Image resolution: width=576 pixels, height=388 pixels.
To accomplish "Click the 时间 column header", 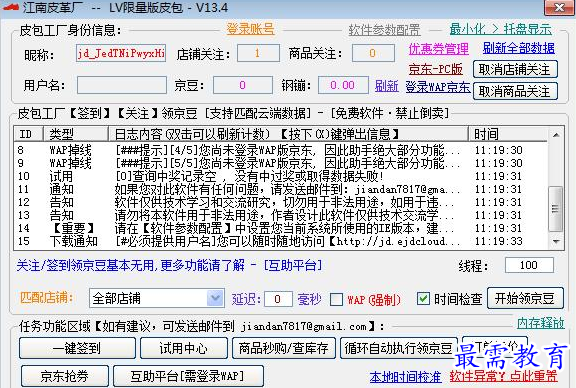I will click(508, 134).
